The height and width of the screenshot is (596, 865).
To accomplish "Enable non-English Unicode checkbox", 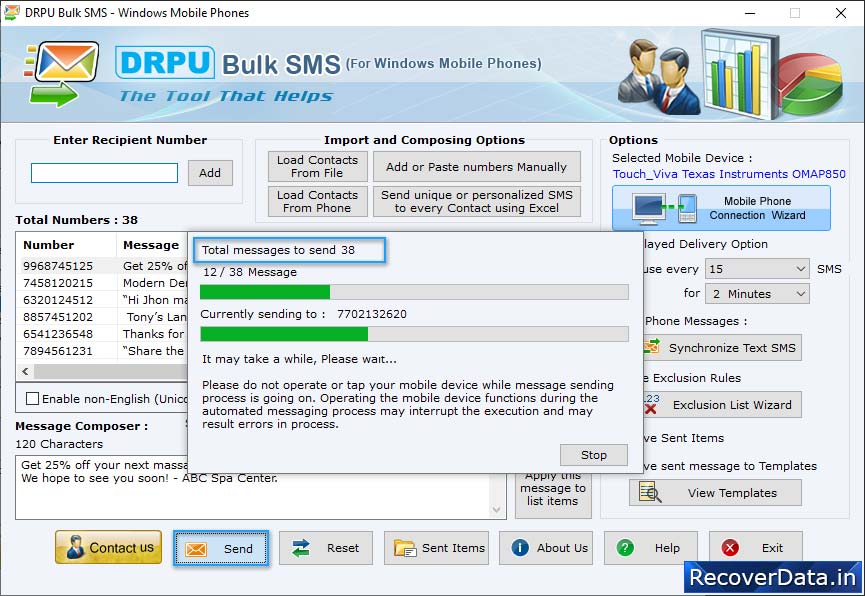I will tap(33, 398).
